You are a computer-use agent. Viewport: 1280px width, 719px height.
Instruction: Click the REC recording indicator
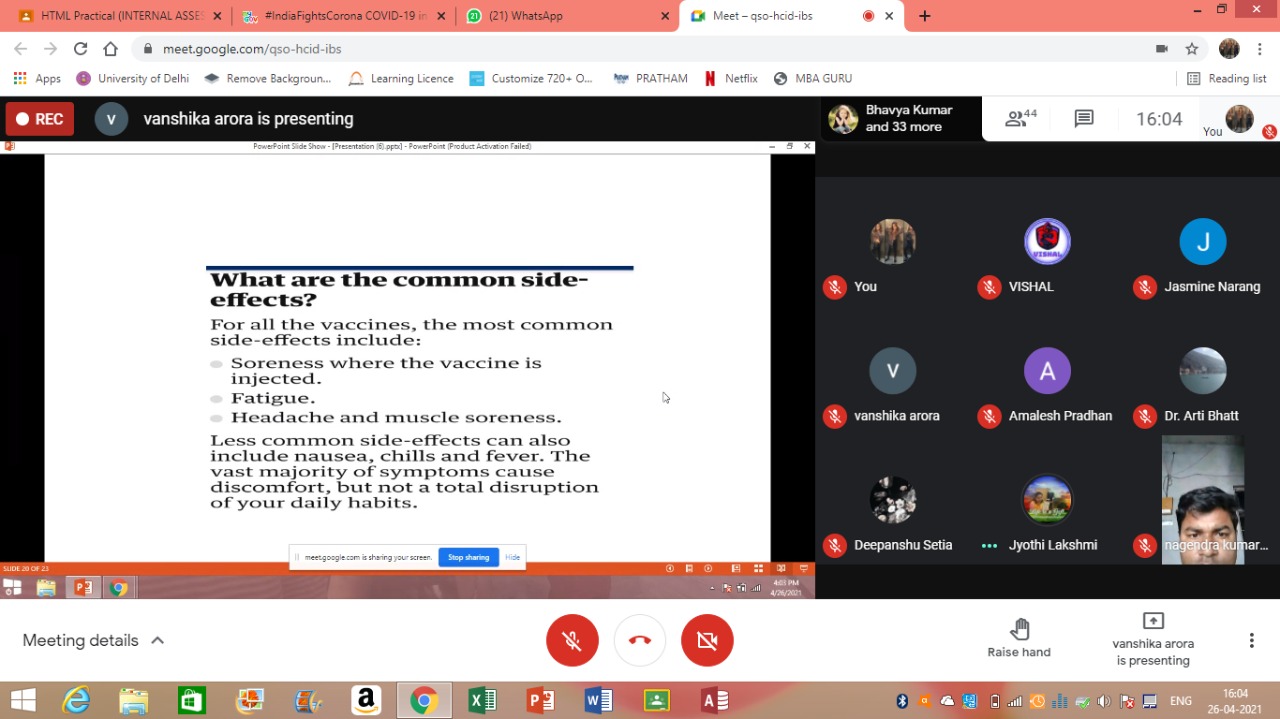tap(37, 119)
